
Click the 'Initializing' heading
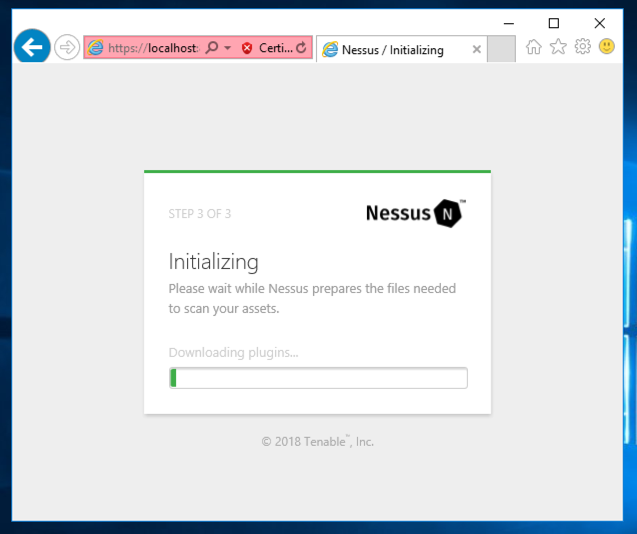pyautogui.click(x=214, y=262)
